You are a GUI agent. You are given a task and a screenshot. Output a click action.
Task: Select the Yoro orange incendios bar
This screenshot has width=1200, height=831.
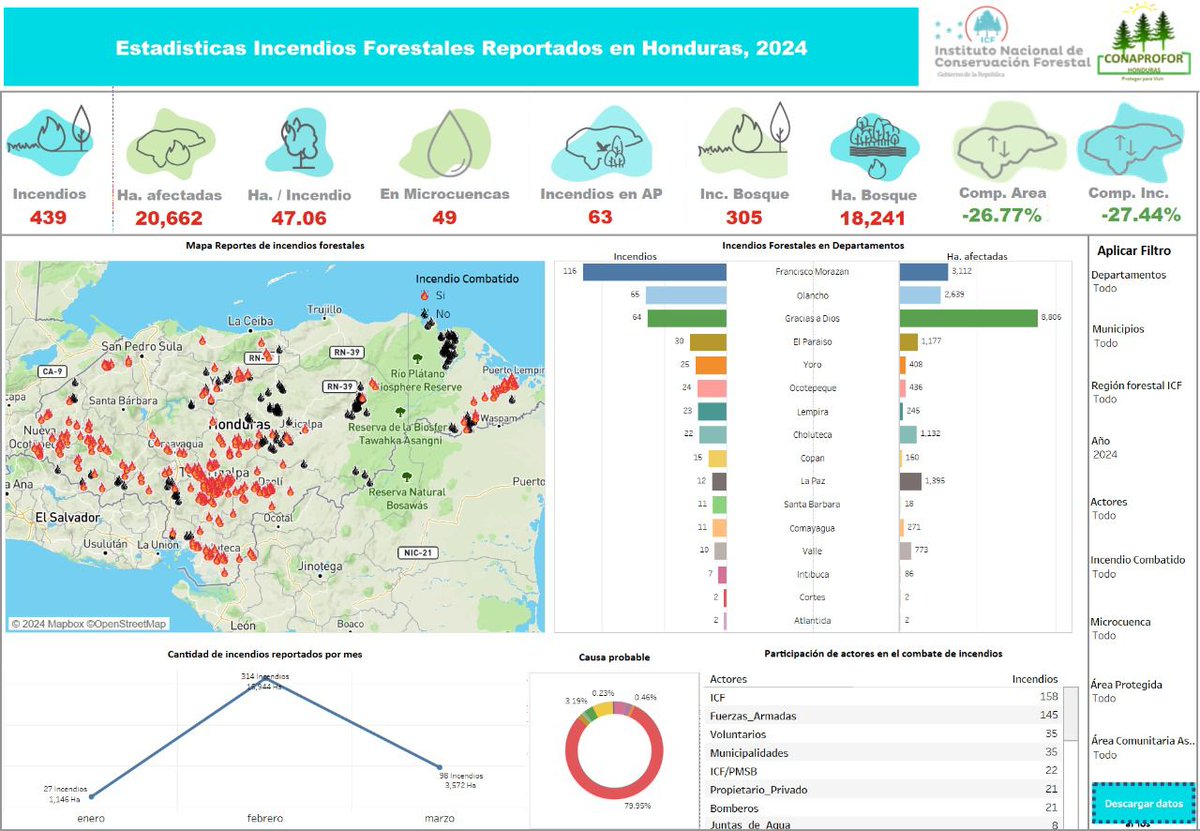click(x=711, y=365)
